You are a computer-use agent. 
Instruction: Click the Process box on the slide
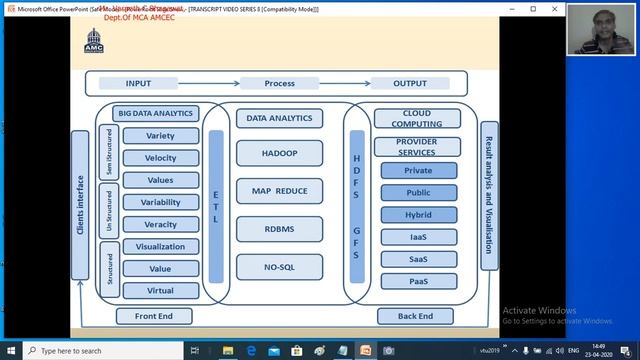point(279,83)
